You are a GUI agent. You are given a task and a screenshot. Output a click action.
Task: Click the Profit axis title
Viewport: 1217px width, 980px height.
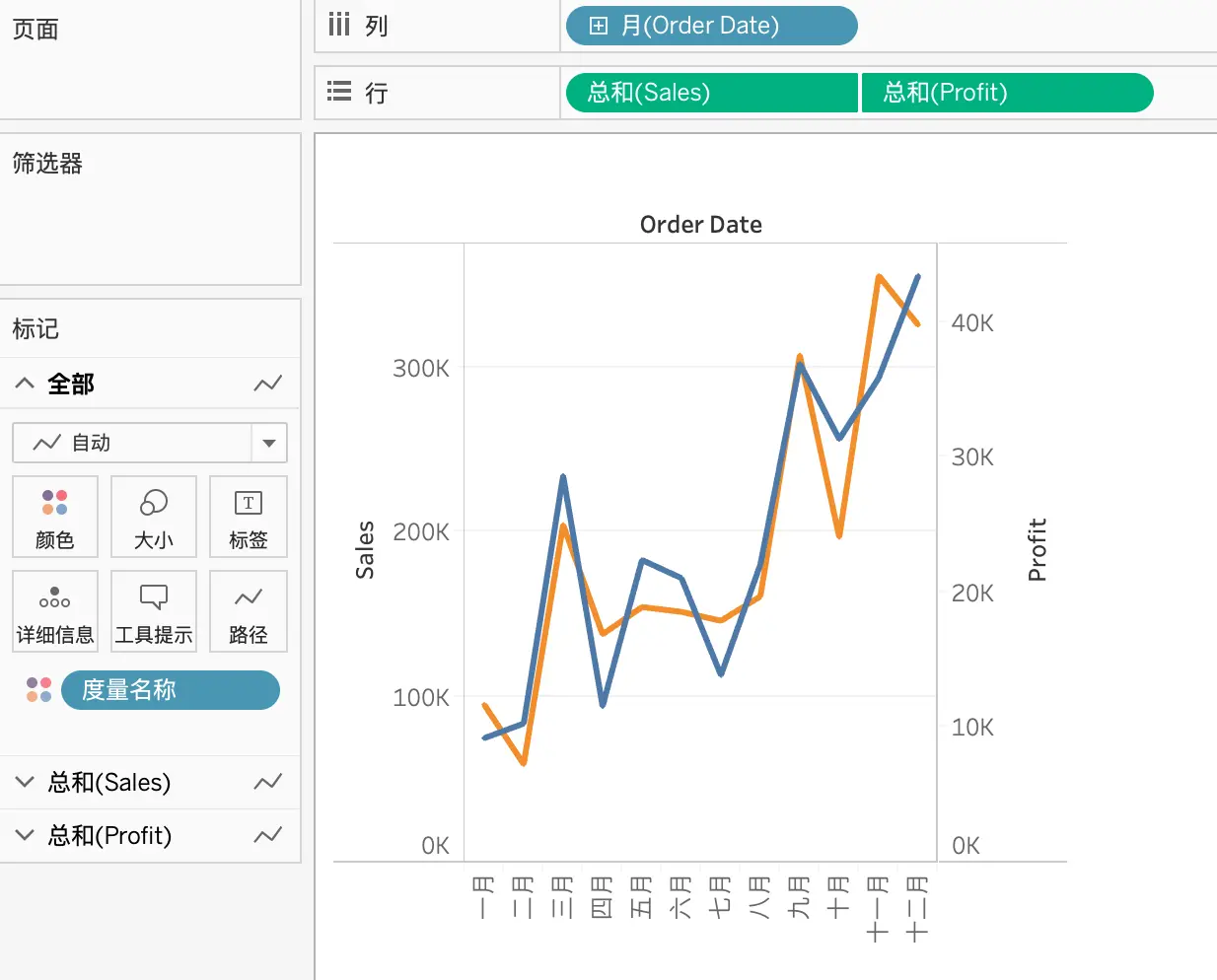(1037, 549)
